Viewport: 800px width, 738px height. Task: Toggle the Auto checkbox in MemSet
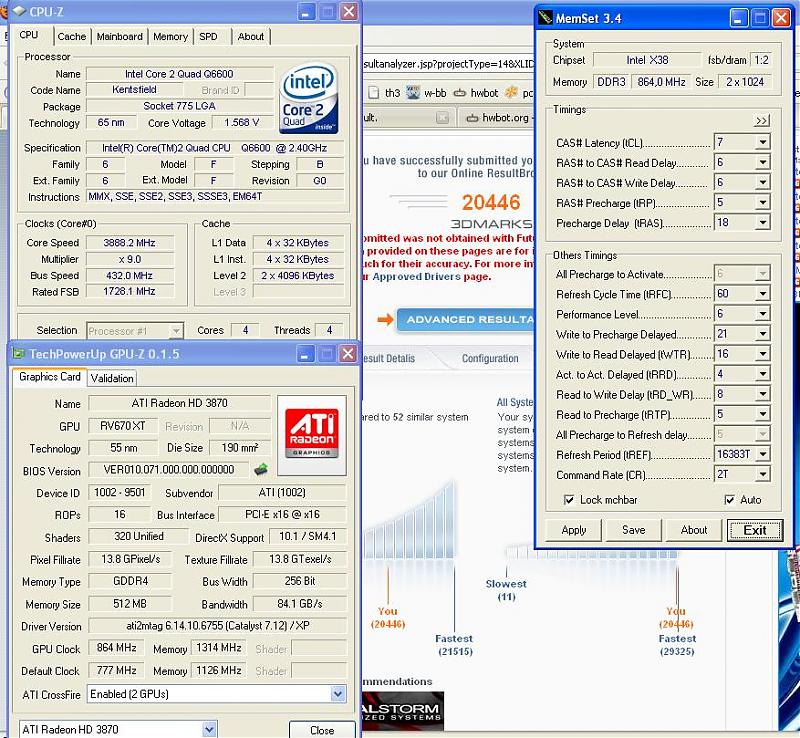tap(730, 500)
